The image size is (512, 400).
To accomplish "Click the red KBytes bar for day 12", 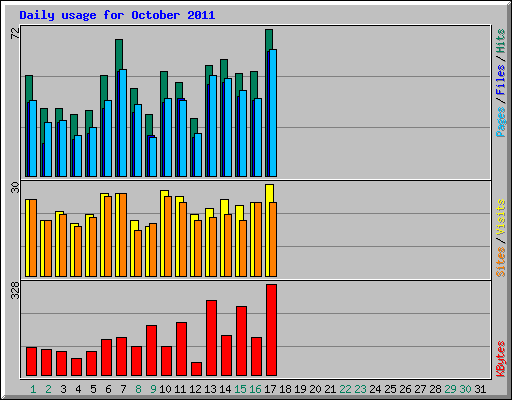I will (x=196, y=369).
